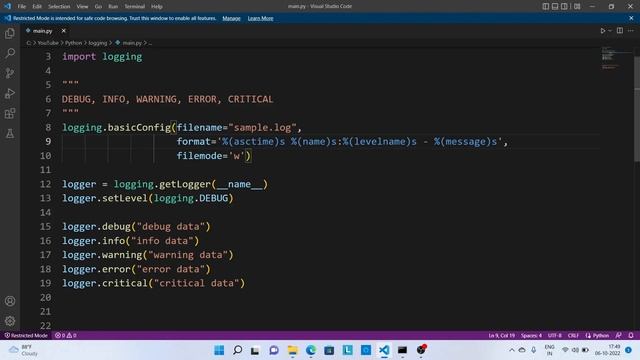This screenshot has height=360, width=640.
Task: Open the Search view in activity bar
Action: coord(10,53)
